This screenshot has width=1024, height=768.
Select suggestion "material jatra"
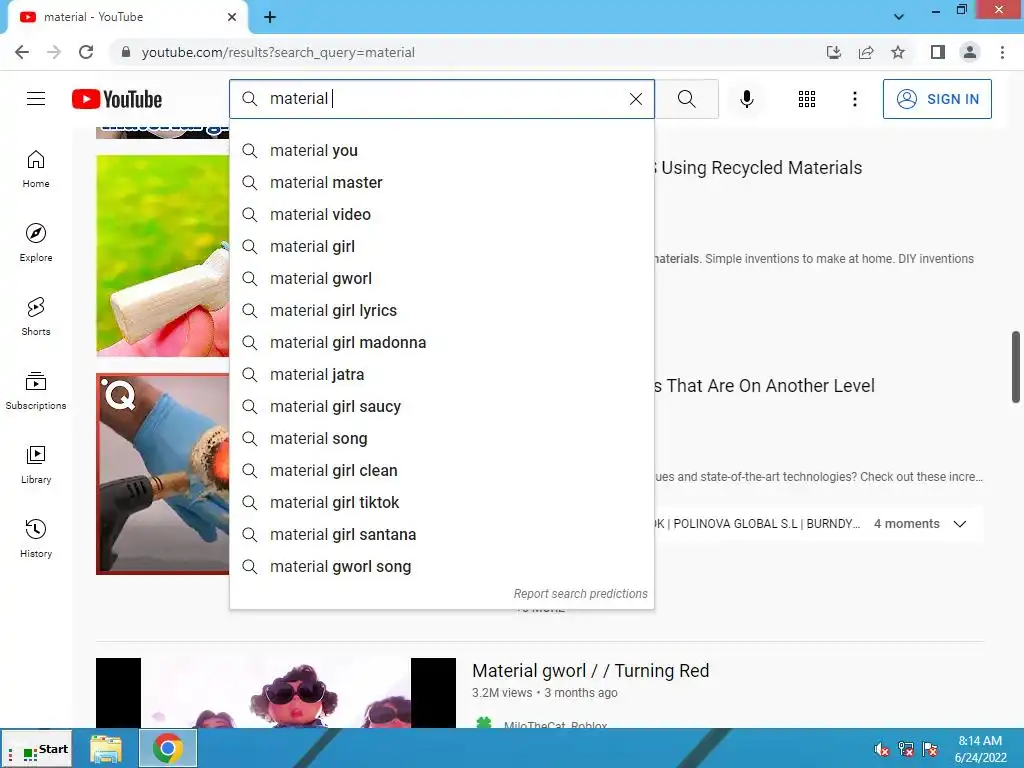[x=441, y=374]
